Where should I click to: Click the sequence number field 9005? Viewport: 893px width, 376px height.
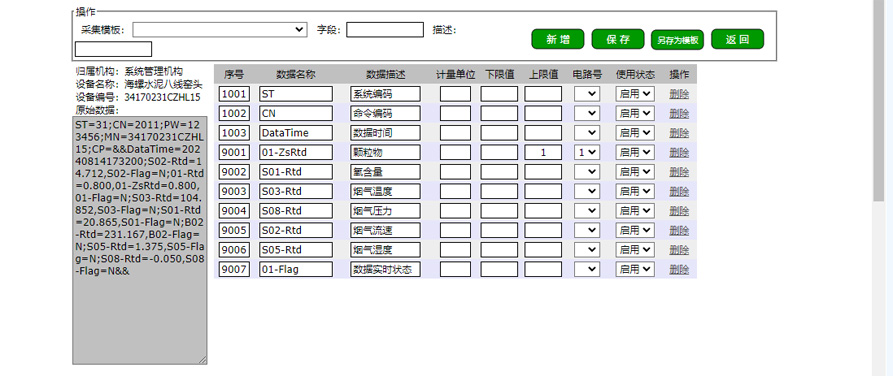coord(235,230)
